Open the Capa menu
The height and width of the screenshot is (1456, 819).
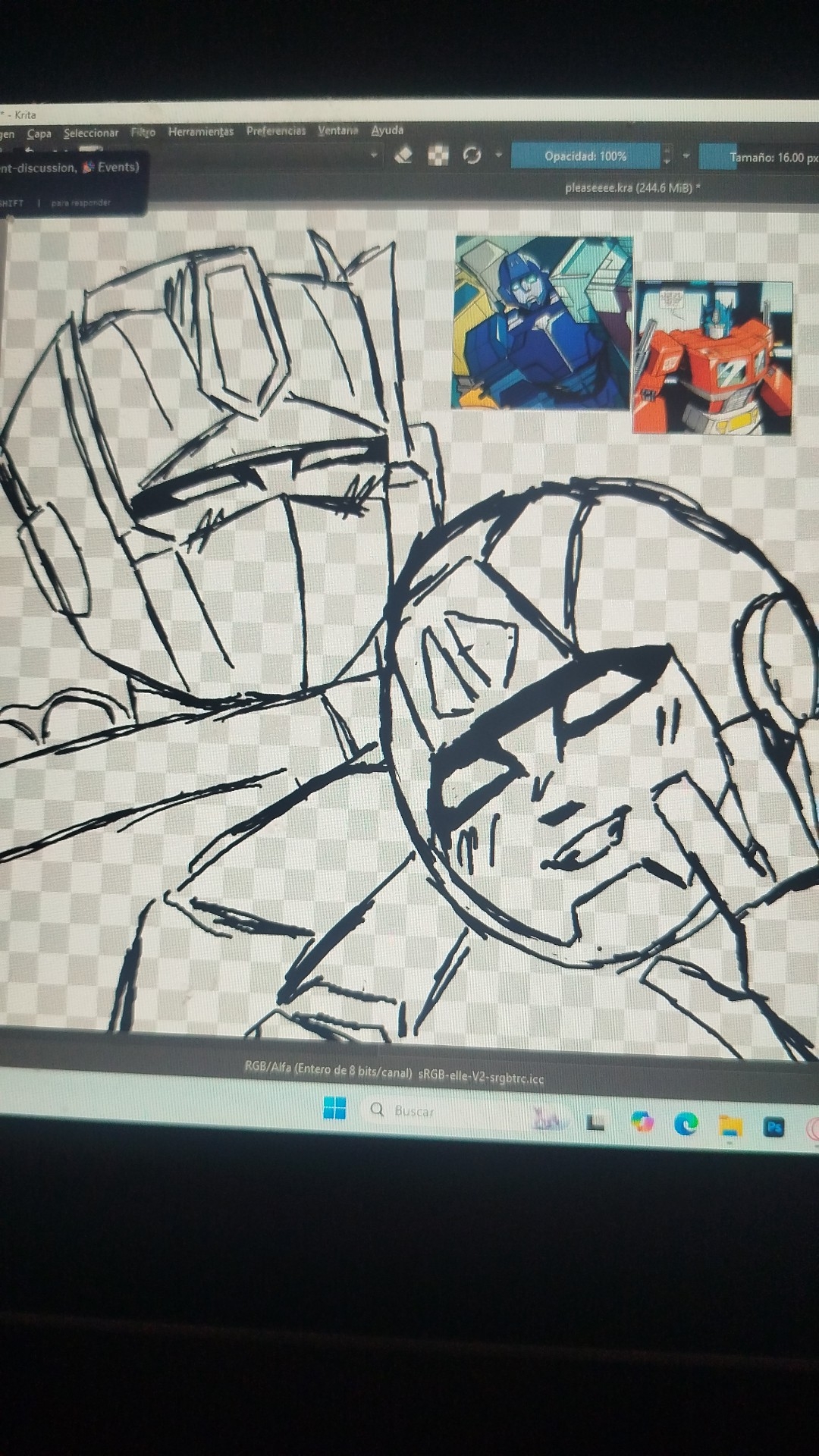click(x=39, y=133)
